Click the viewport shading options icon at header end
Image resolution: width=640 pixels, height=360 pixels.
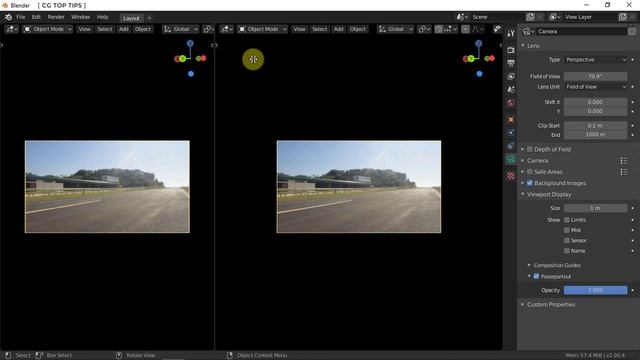497,29
